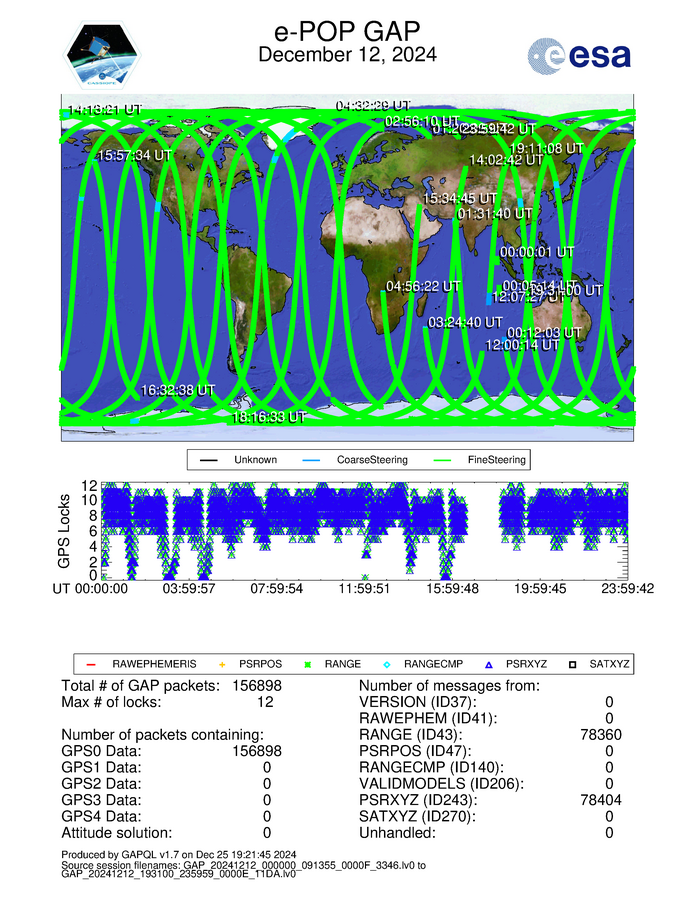Screen dimensions: 695x899
Task: Click the e-POP GAP title
Action: tap(347, 30)
